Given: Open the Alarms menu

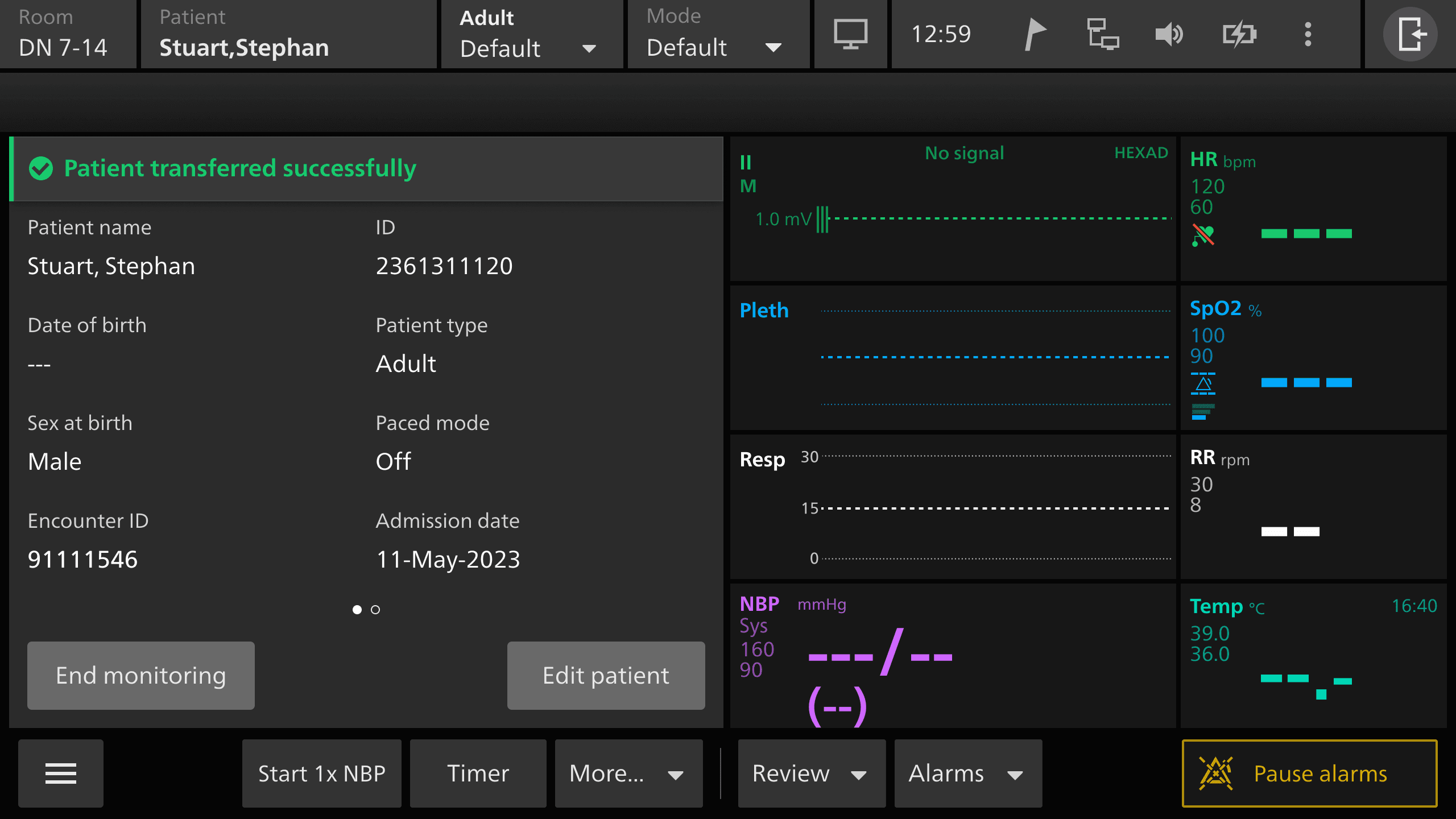Looking at the screenshot, I should tap(967, 773).
